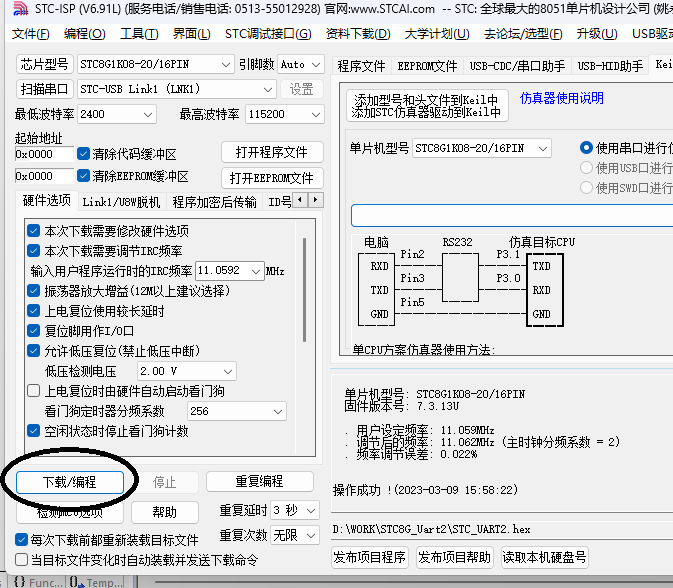The height and width of the screenshot is (588, 673).
Task: Switch to EEPROM文件 tab
Action: pos(427,66)
